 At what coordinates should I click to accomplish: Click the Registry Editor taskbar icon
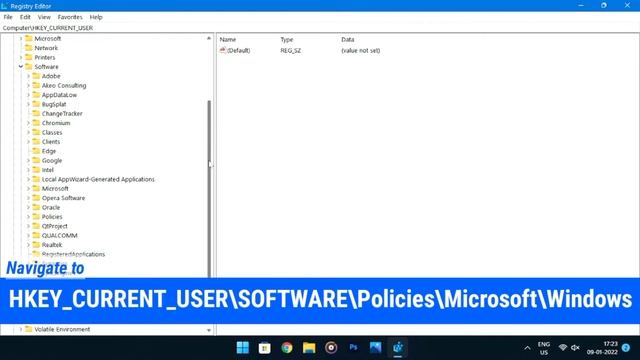[398, 348]
